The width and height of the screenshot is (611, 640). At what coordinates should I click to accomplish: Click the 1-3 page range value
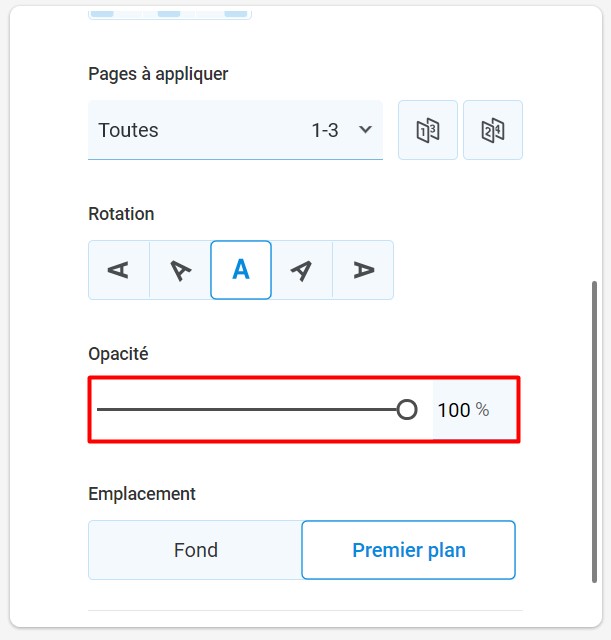coord(325,131)
